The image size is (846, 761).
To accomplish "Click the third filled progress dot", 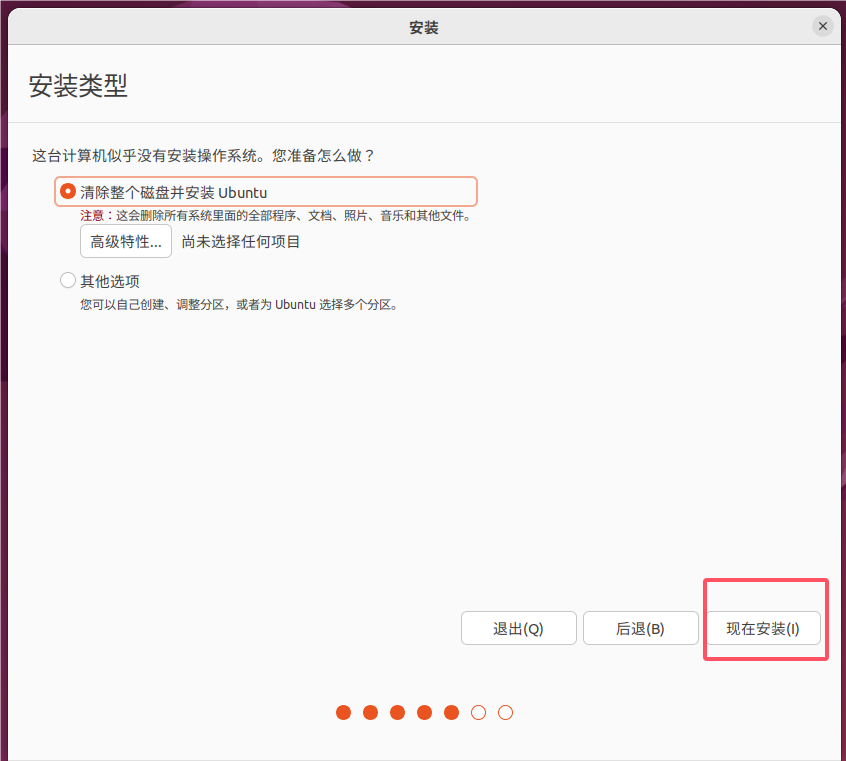I will (x=397, y=713).
